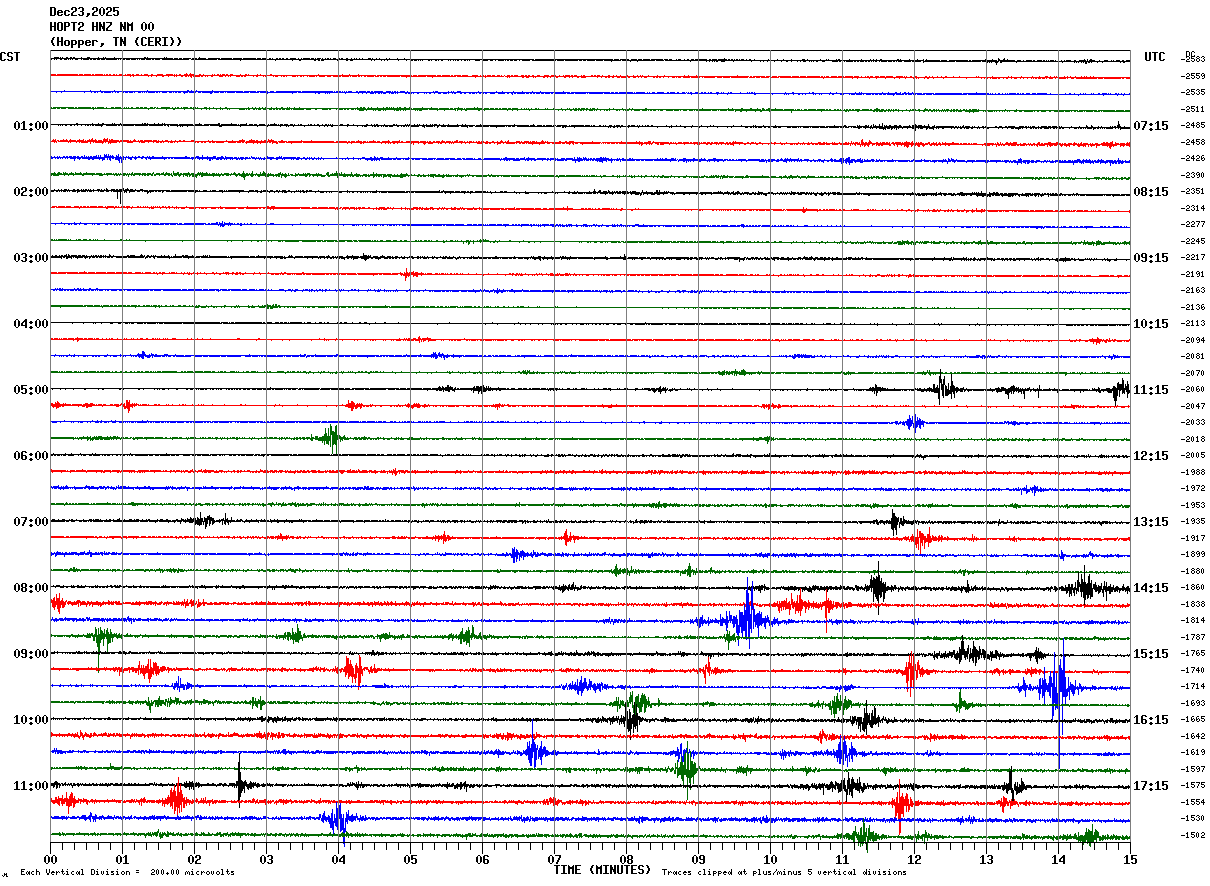This screenshot has width=1210, height=886.
Task: Select the 07:00 CST time label
Action: tap(31, 522)
